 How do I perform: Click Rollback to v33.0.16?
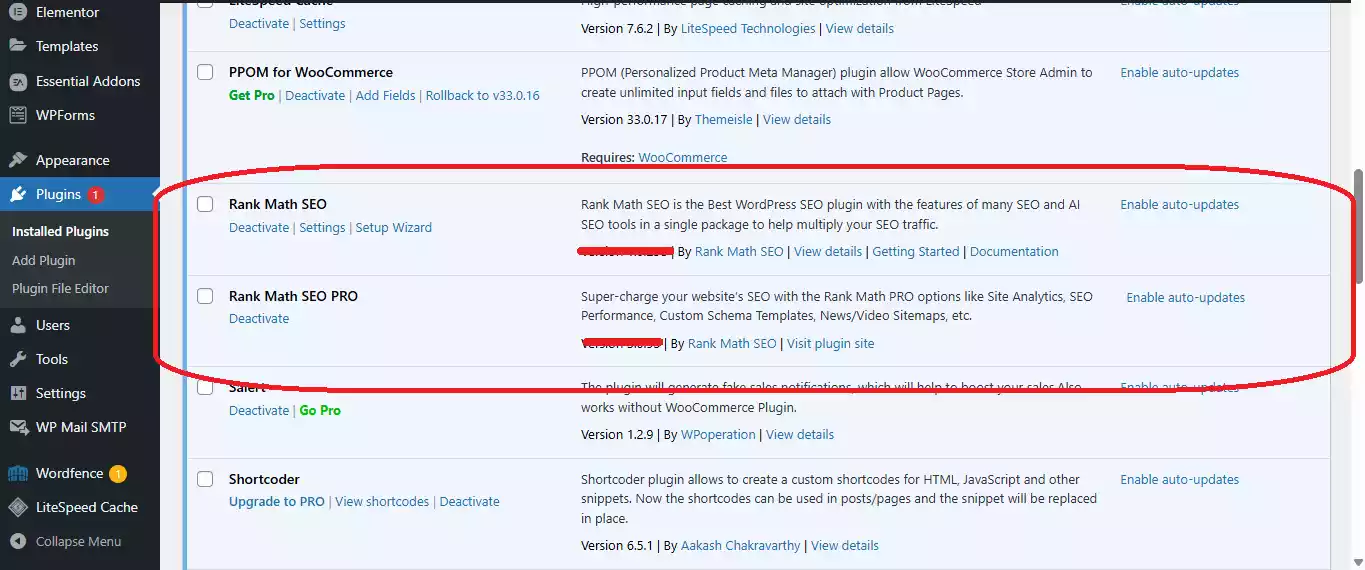coord(482,95)
